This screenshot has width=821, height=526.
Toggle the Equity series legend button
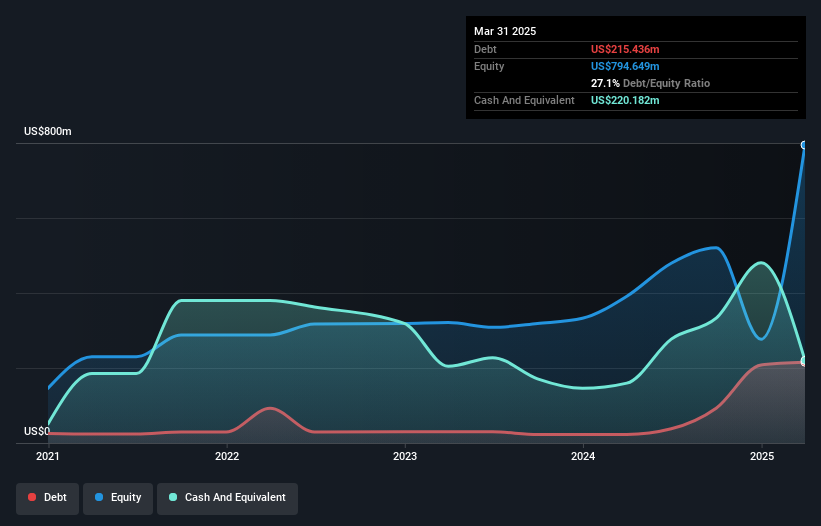pos(118,498)
